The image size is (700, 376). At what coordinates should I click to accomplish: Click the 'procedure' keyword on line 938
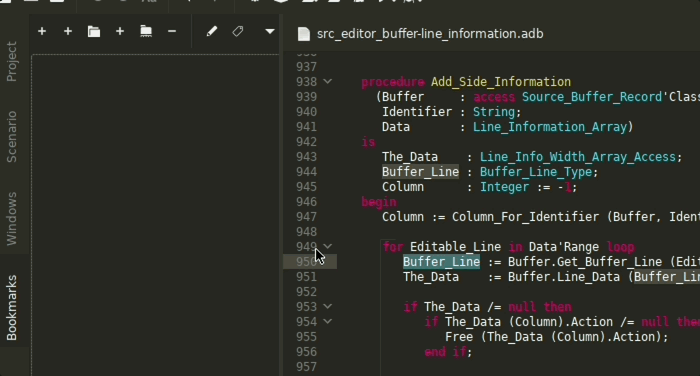[x=392, y=82]
